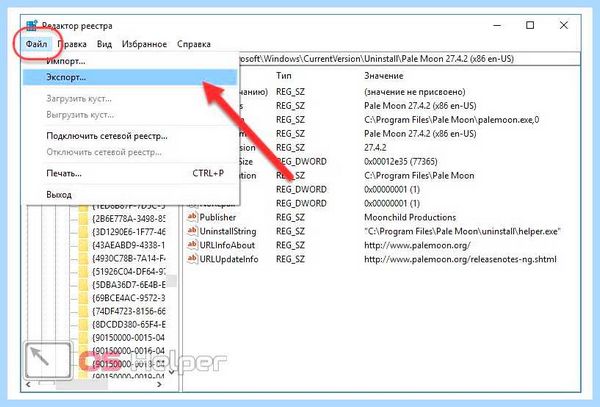Click the registry path address bar
600x407 pixels.
(409, 59)
